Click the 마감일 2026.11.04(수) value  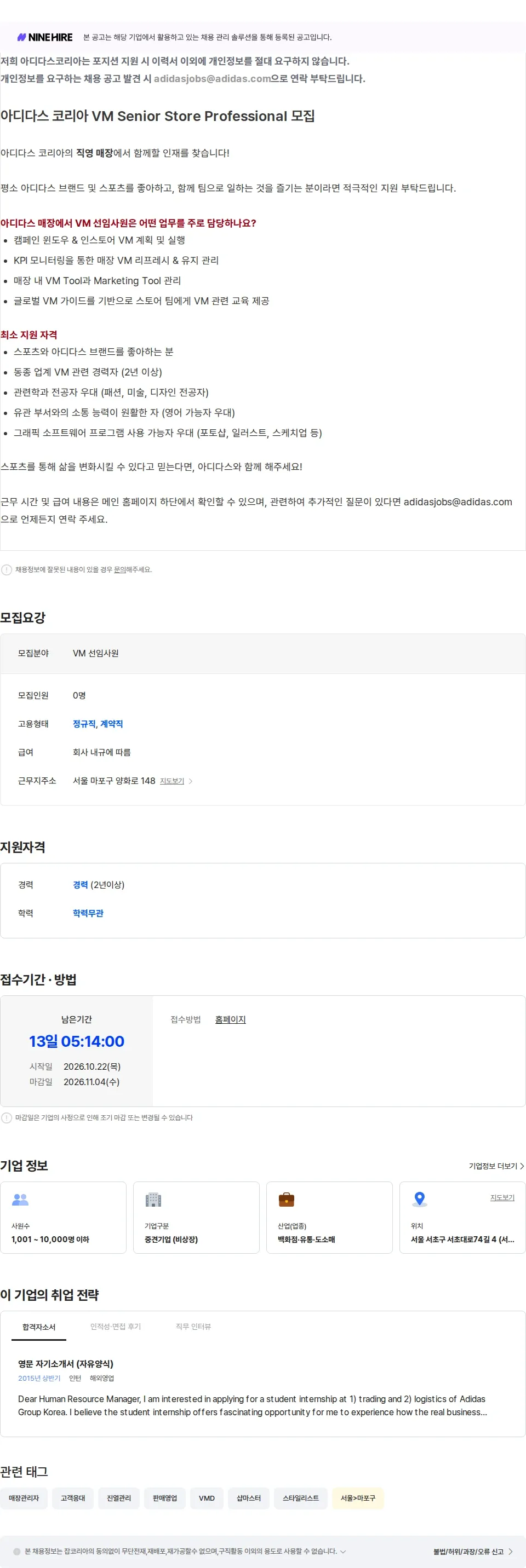tap(92, 1082)
